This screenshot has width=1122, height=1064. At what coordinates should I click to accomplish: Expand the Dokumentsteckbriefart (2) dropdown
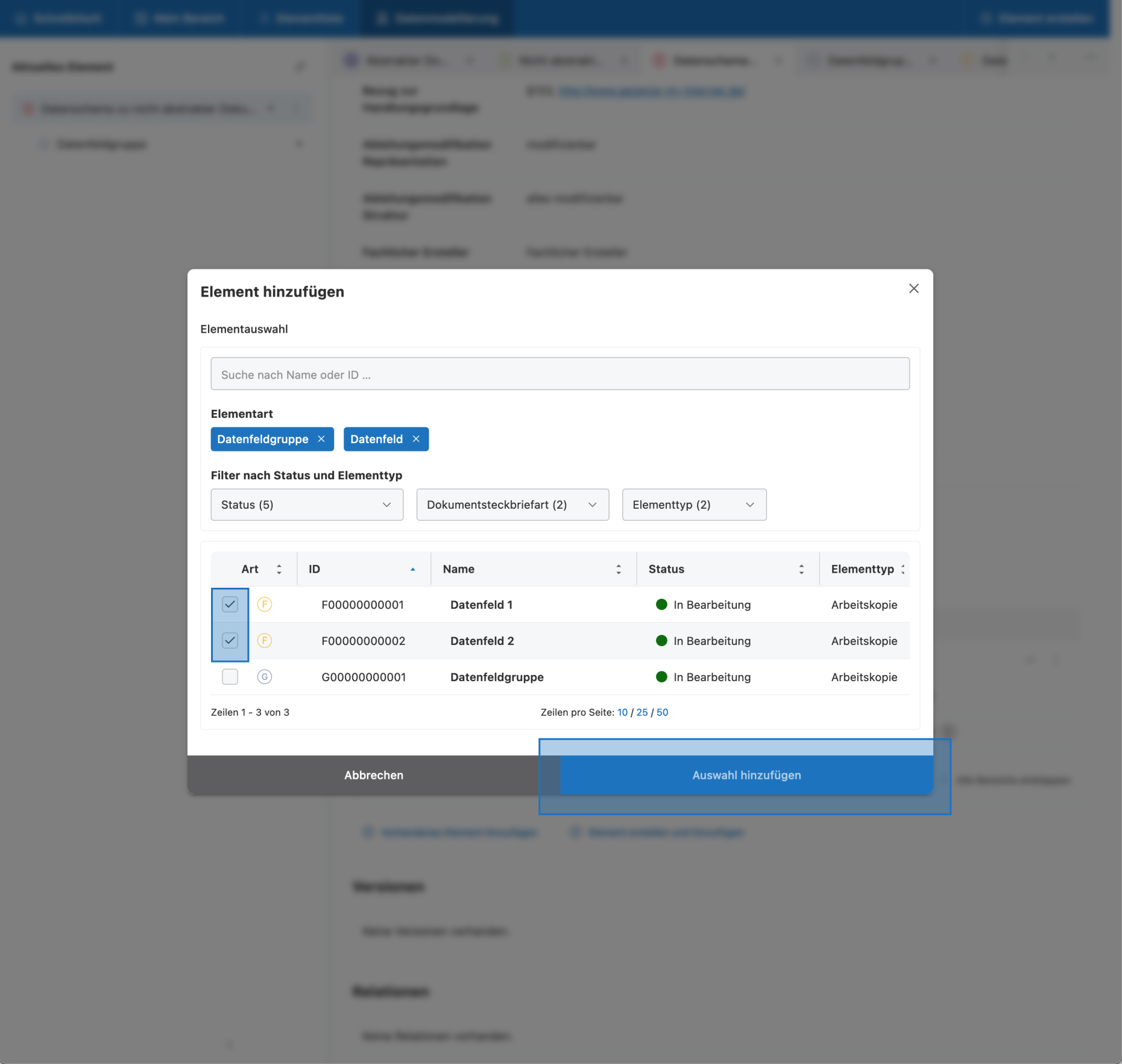point(512,505)
